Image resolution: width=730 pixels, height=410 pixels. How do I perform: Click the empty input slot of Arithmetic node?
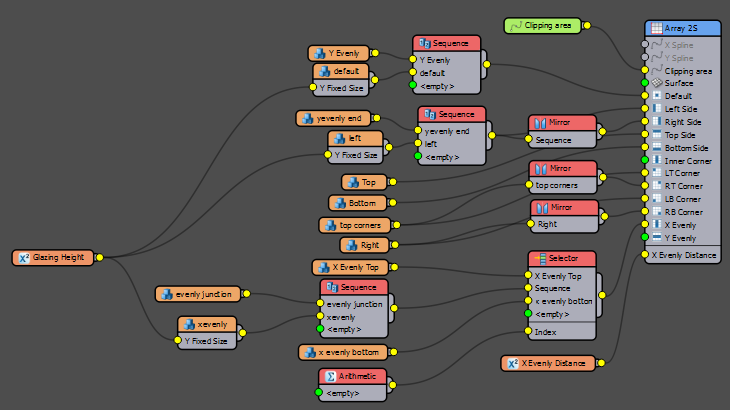click(320, 393)
